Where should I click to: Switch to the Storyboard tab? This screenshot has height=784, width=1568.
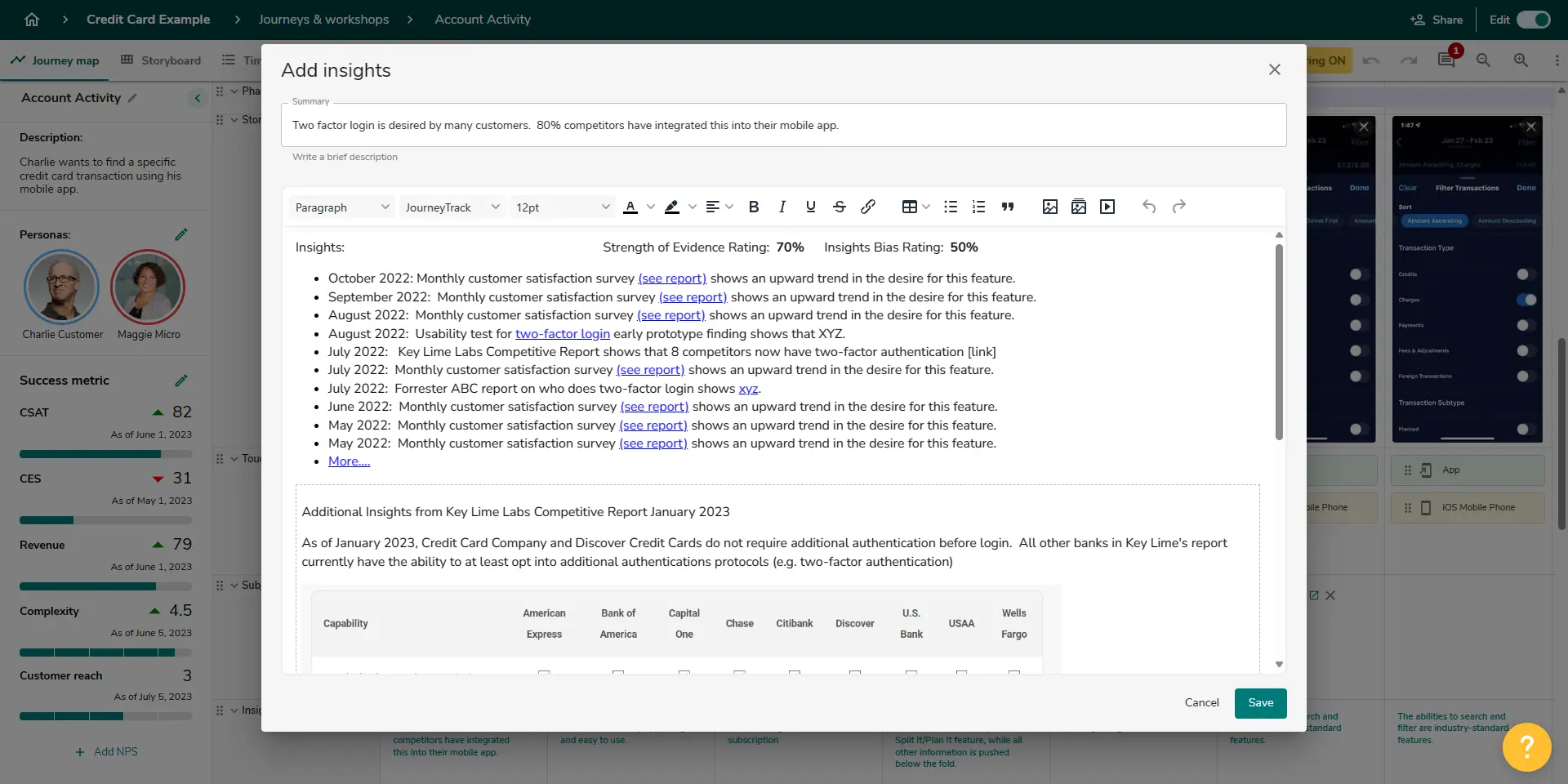[x=161, y=60]
